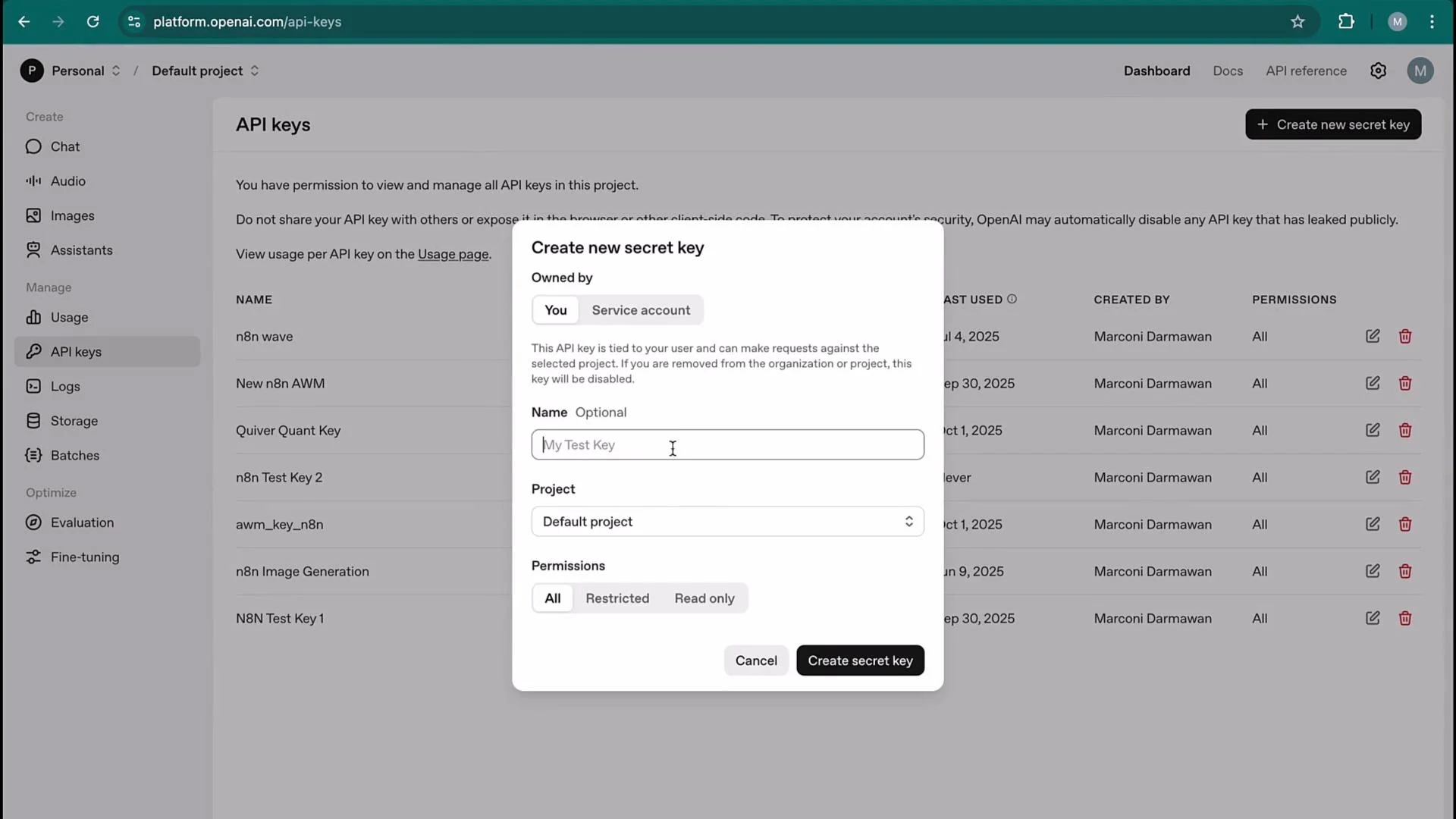Open the account avatar M in header
Screen dimensions: 1456x819
[x=1420, y=71]
